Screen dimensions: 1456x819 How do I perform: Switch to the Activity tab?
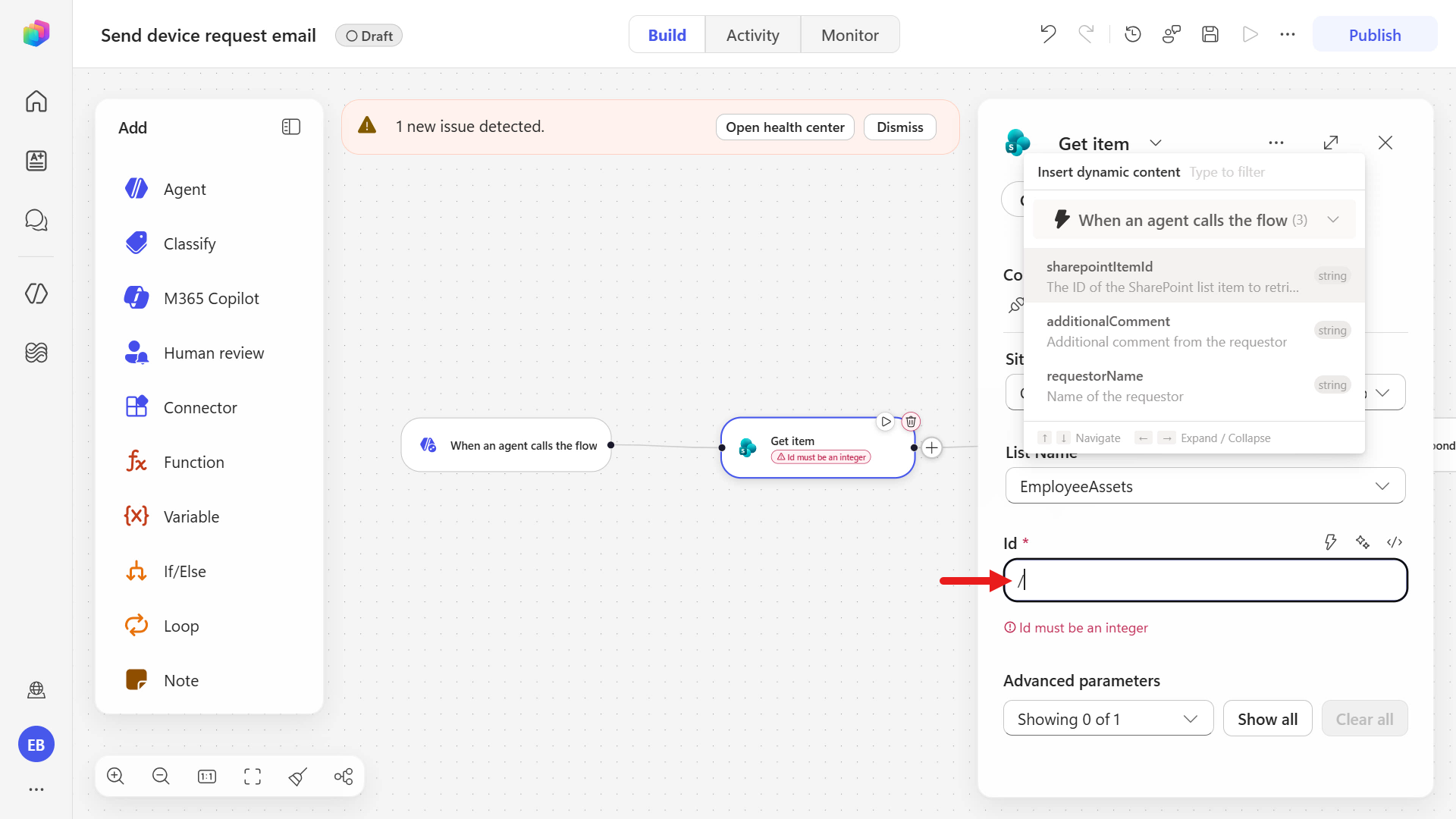(752, 35)
